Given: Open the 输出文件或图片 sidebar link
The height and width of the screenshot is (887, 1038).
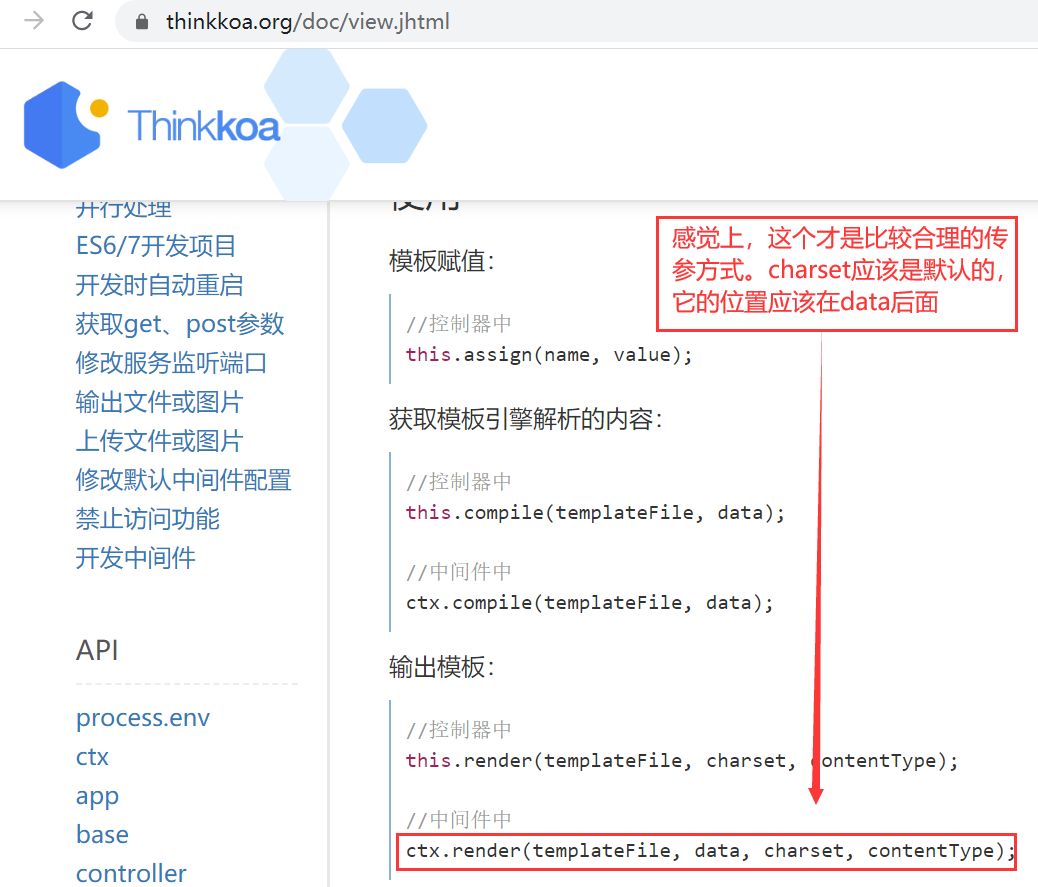Looking at the screenshot, I should 159,402.
